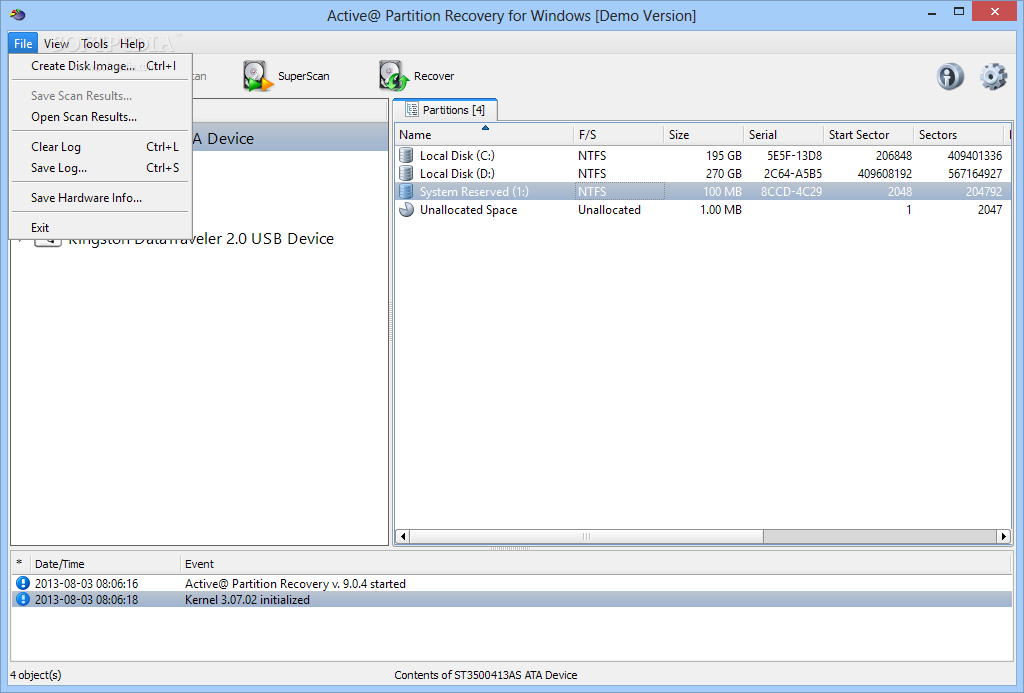Sort partitions by Size column header
The height and width of the screenshot is (693, 1024).
click(703, 135)
